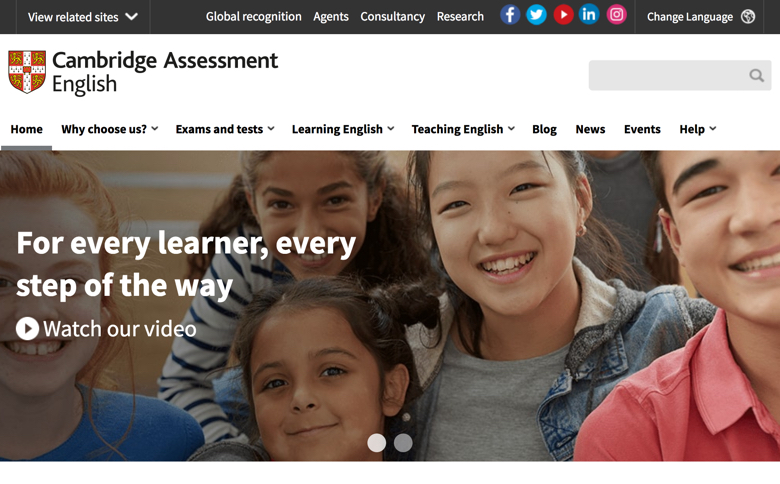The width and height of the screenshot is (780, 484).
Task: Go to the Home tab
Action: tap(26, 129)
